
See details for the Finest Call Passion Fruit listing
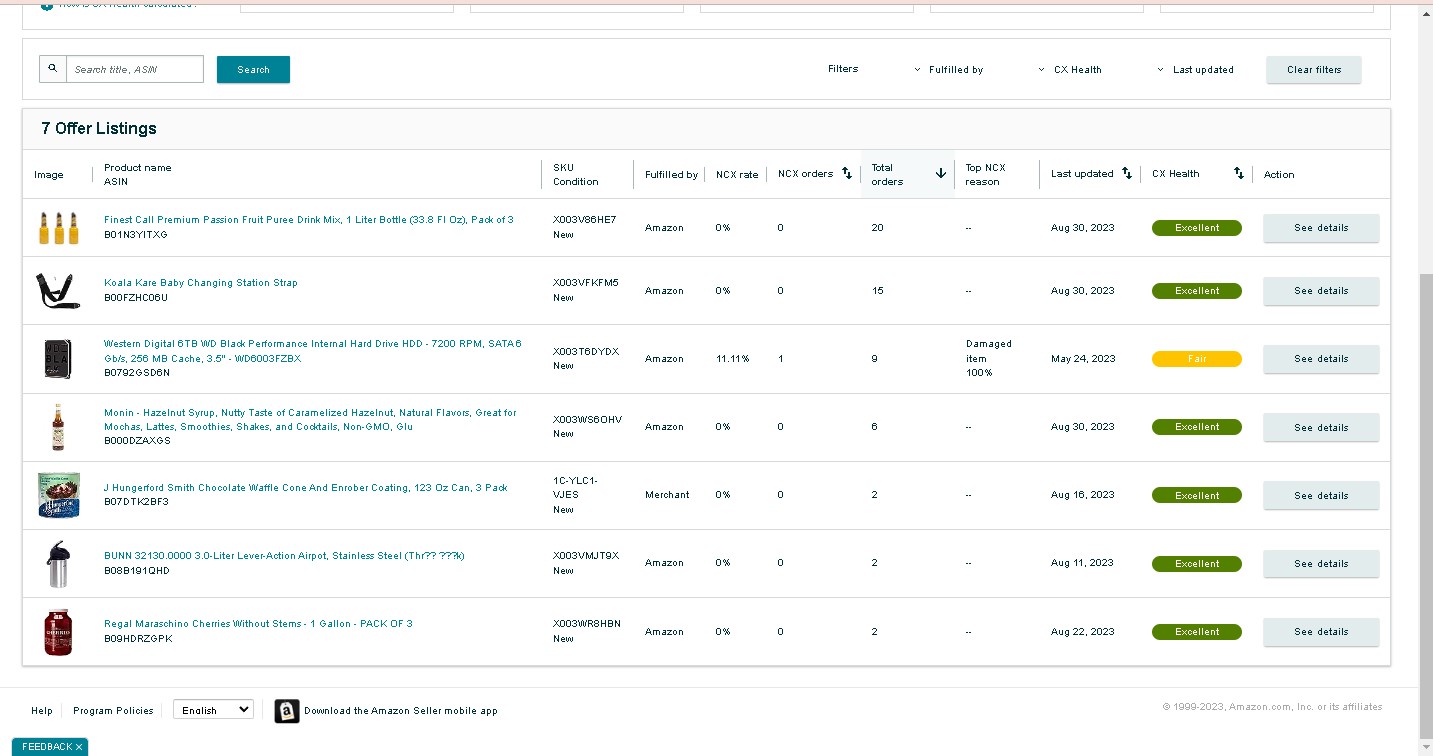pos(1321,228)
